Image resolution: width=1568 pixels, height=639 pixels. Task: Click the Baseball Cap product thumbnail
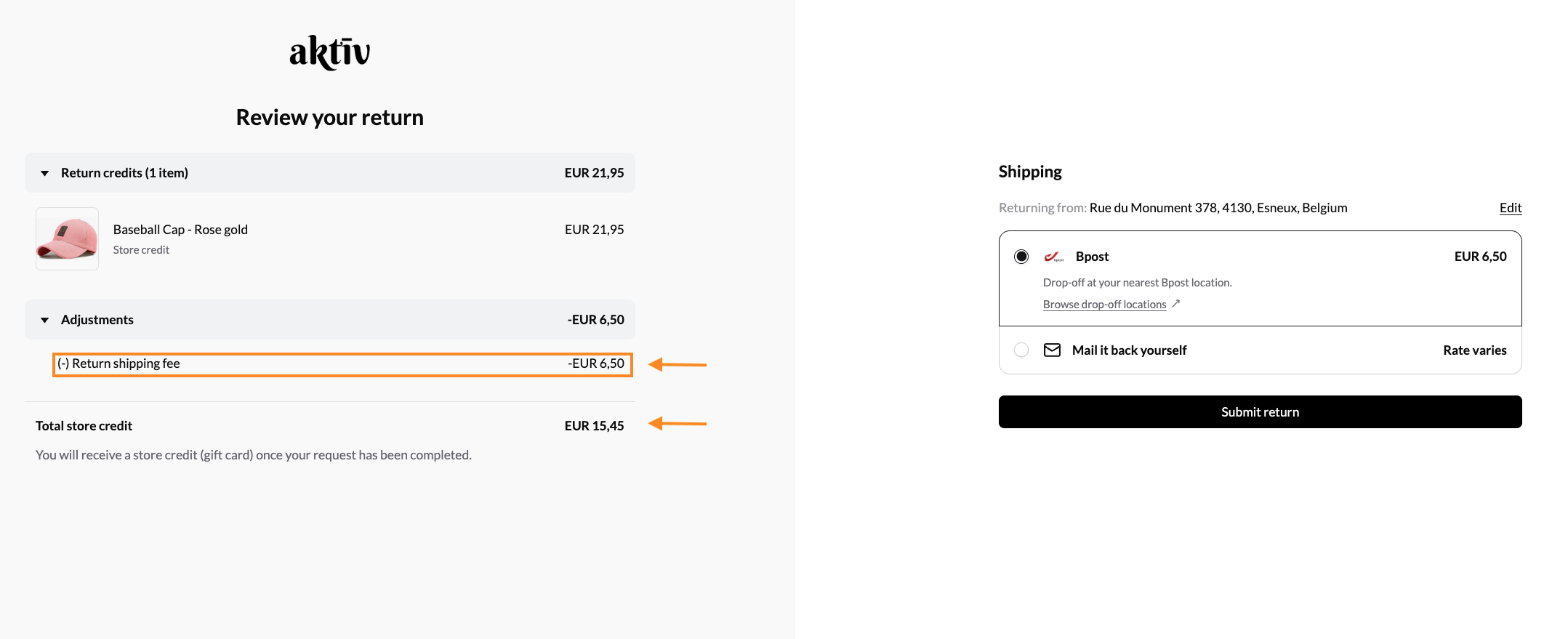click(67, 239)
